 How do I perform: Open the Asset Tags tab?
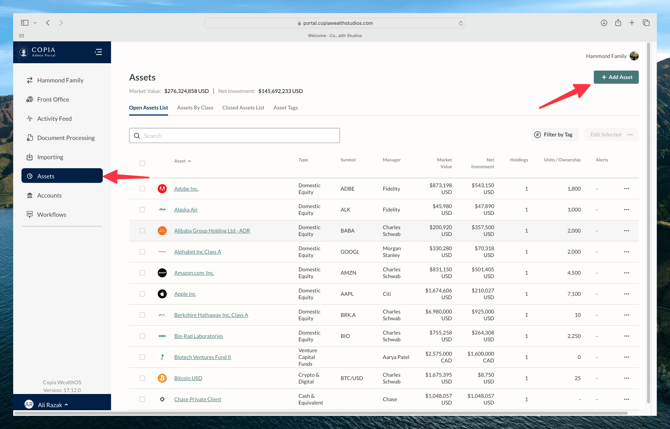tap(286, 108)
